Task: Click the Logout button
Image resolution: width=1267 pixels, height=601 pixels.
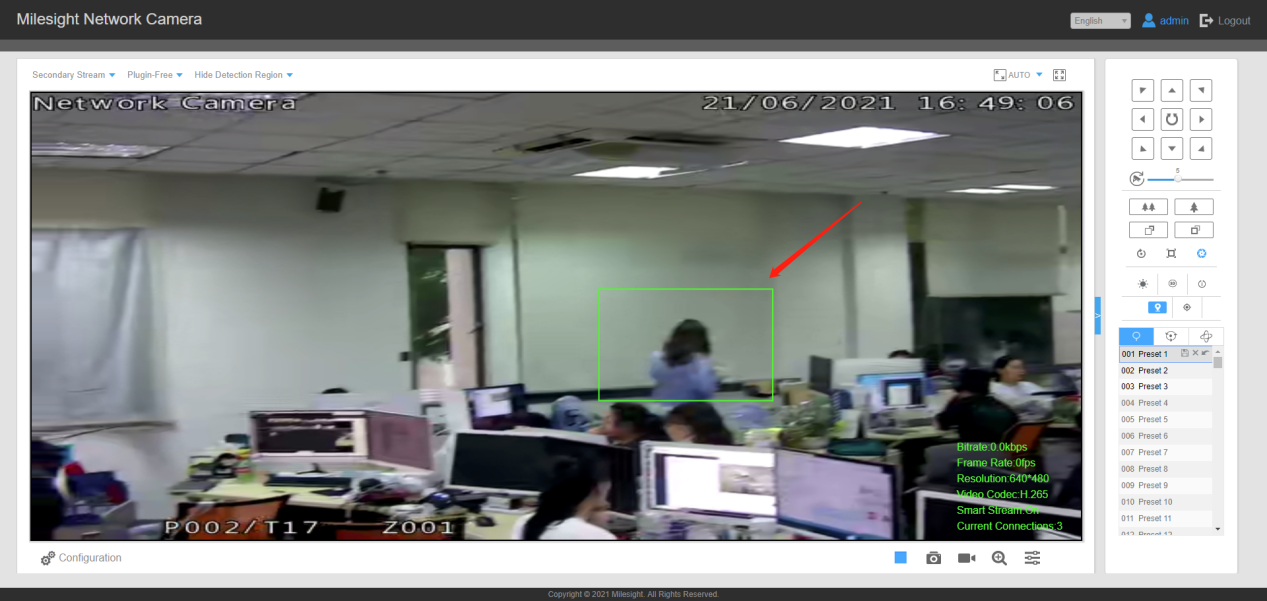Action: point(1225,20)
